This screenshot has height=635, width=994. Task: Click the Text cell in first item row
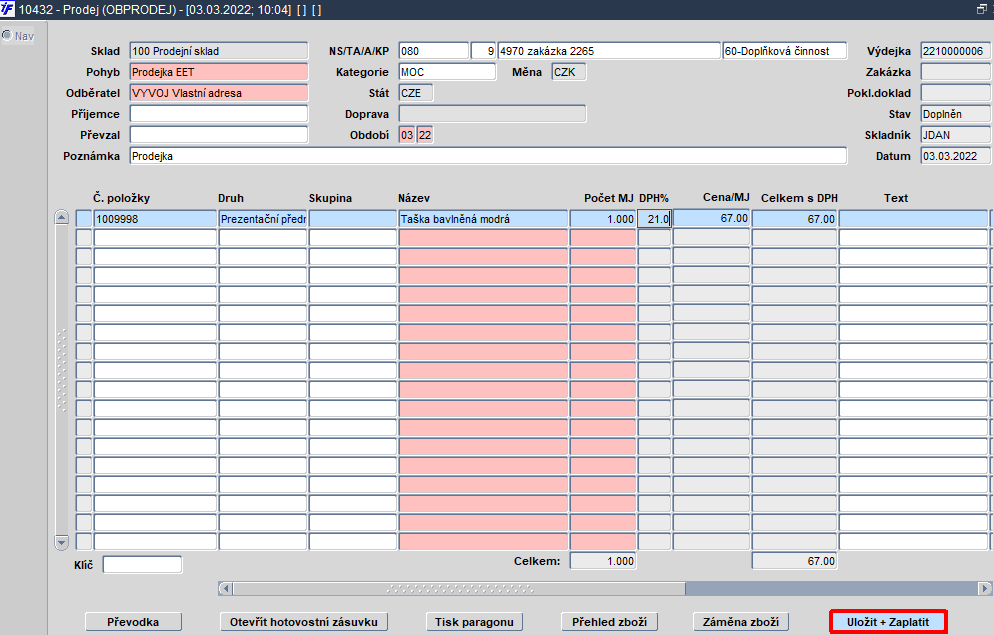pyautogui.click(x=913, y=219)
